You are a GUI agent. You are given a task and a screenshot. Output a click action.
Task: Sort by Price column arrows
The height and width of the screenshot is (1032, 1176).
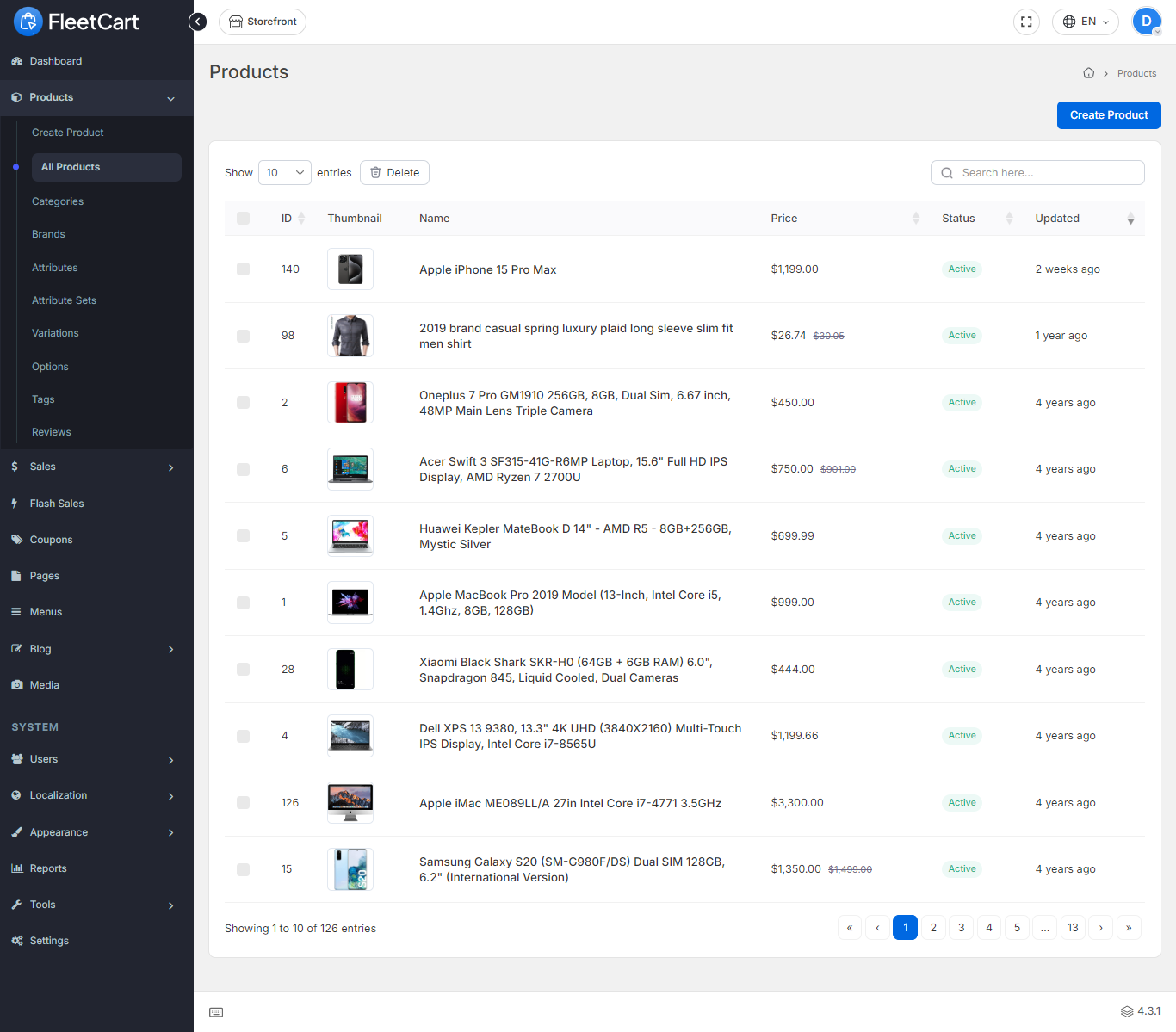tap(916, 219)
